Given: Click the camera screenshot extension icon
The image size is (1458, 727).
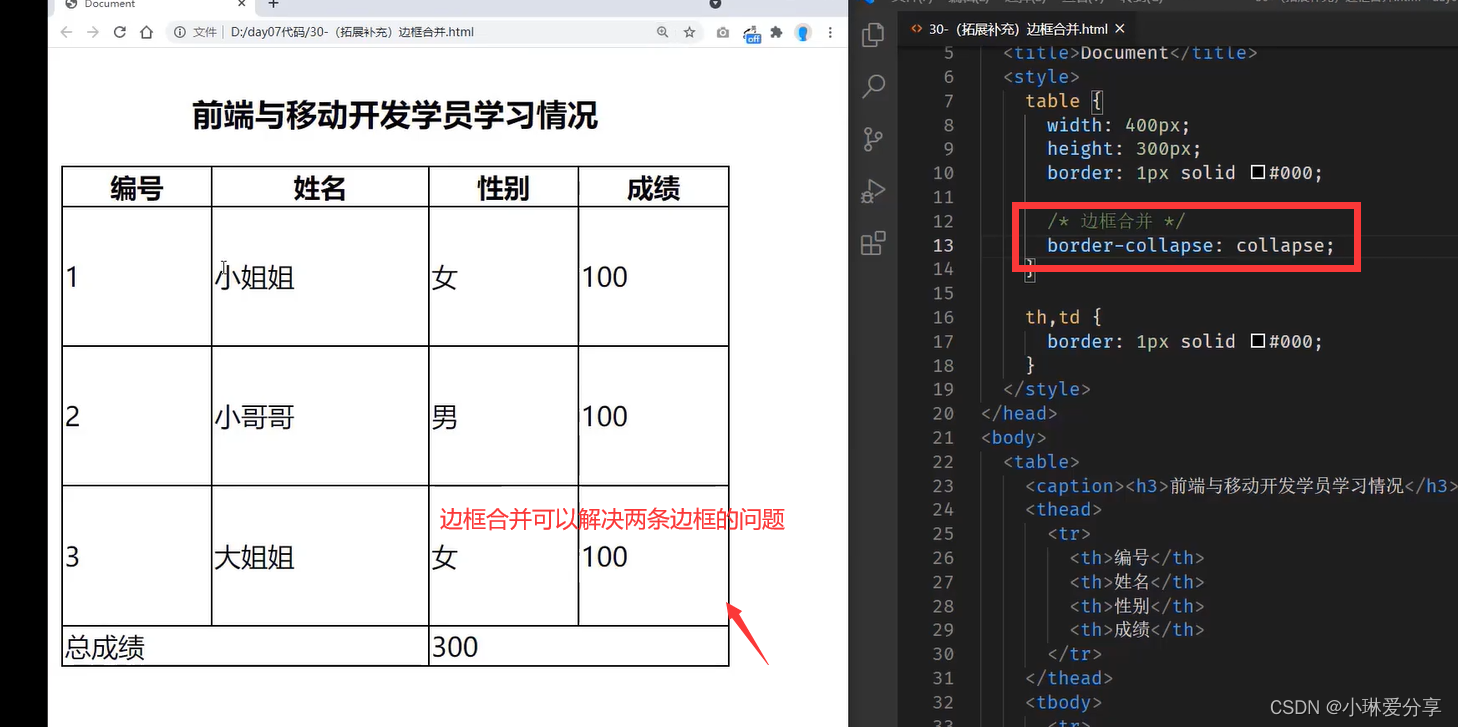Looking at the screenshot, I should (x=723, y=33).
